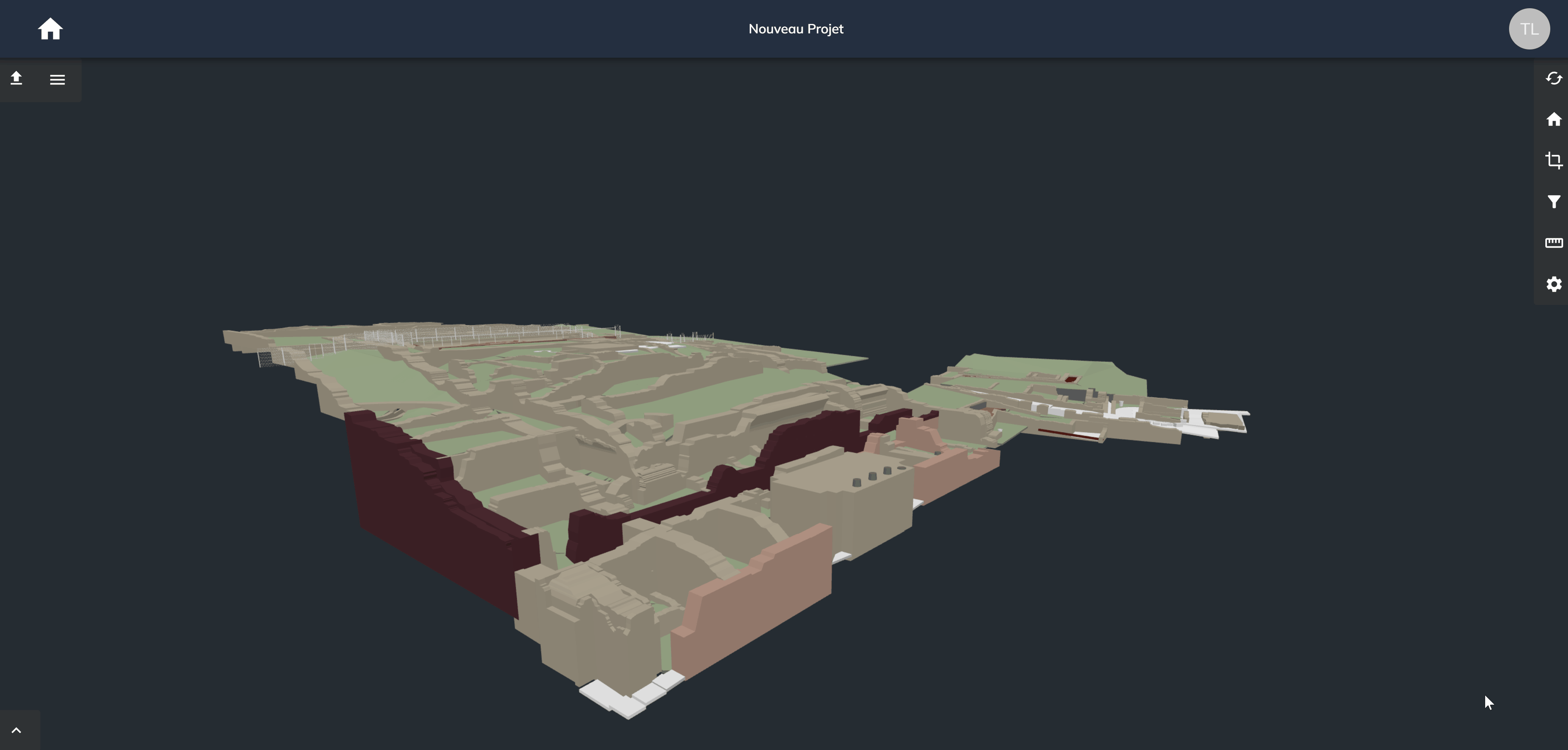This screenshot has height=750, width=1568.
Task: Open viewer settings gear
Action: tap(1554, 284)
